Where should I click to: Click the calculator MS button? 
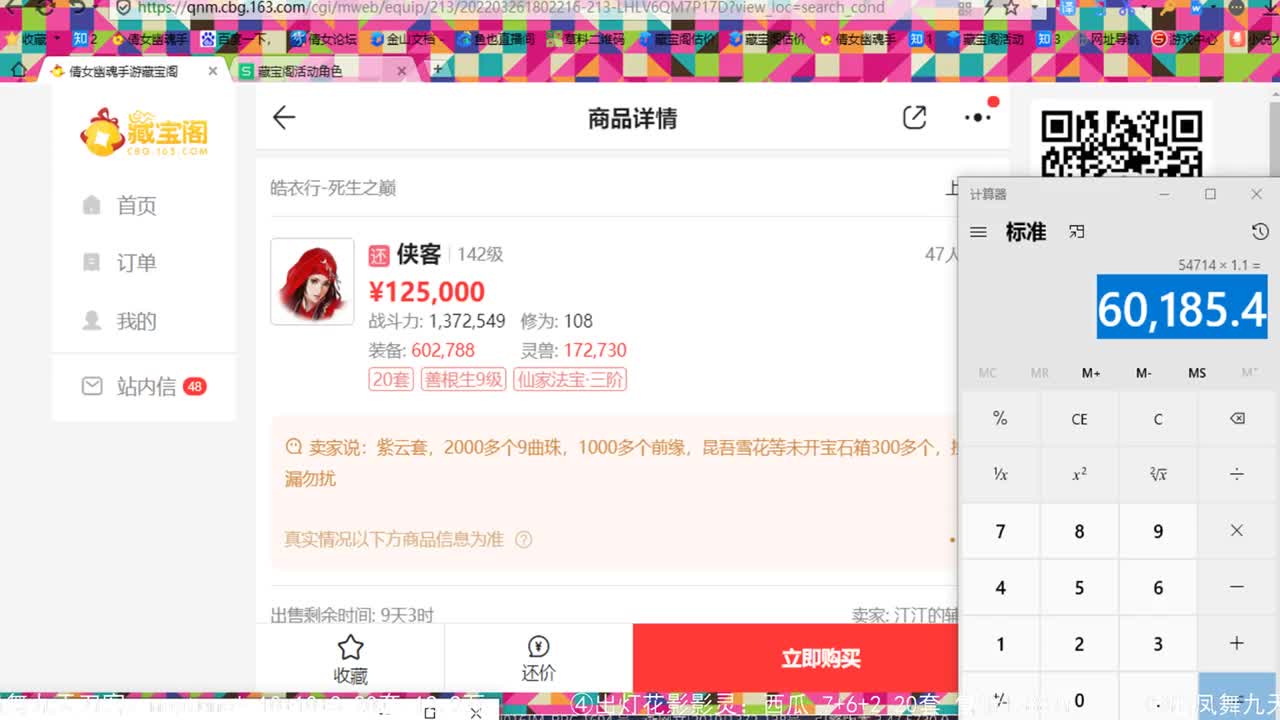click(1197, 373)
